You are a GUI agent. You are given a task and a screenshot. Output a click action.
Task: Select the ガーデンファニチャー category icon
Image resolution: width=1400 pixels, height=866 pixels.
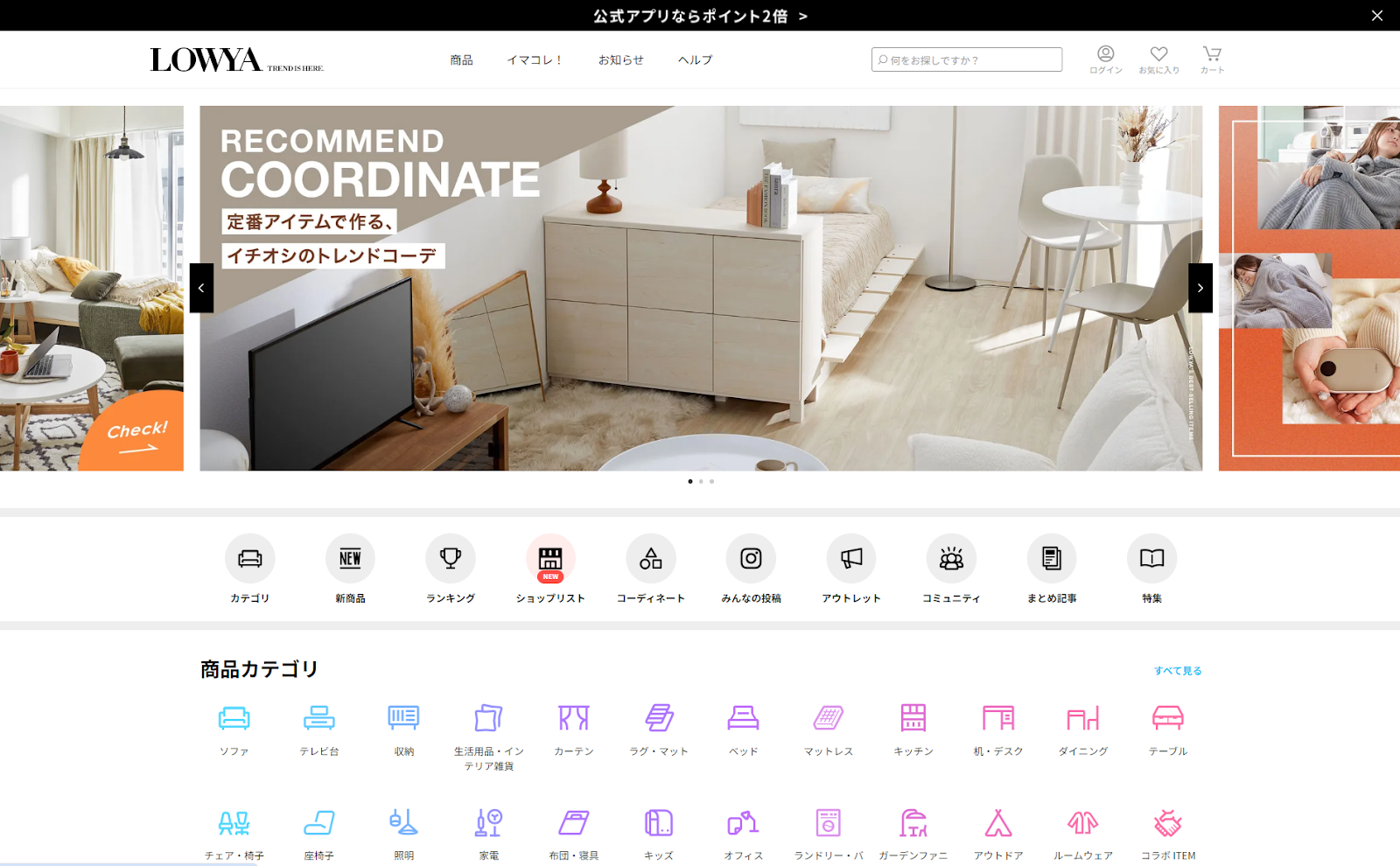click(x=913, y=823)
